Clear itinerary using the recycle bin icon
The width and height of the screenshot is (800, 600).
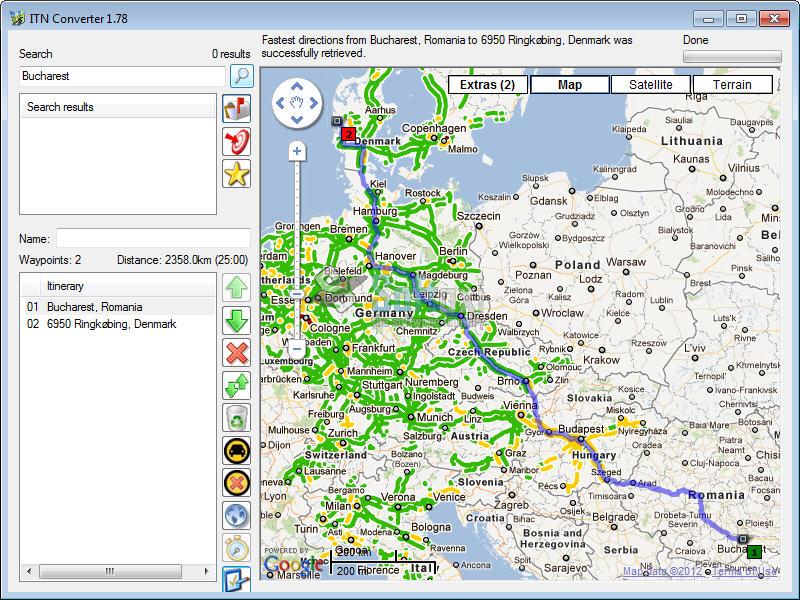point(237,418)
